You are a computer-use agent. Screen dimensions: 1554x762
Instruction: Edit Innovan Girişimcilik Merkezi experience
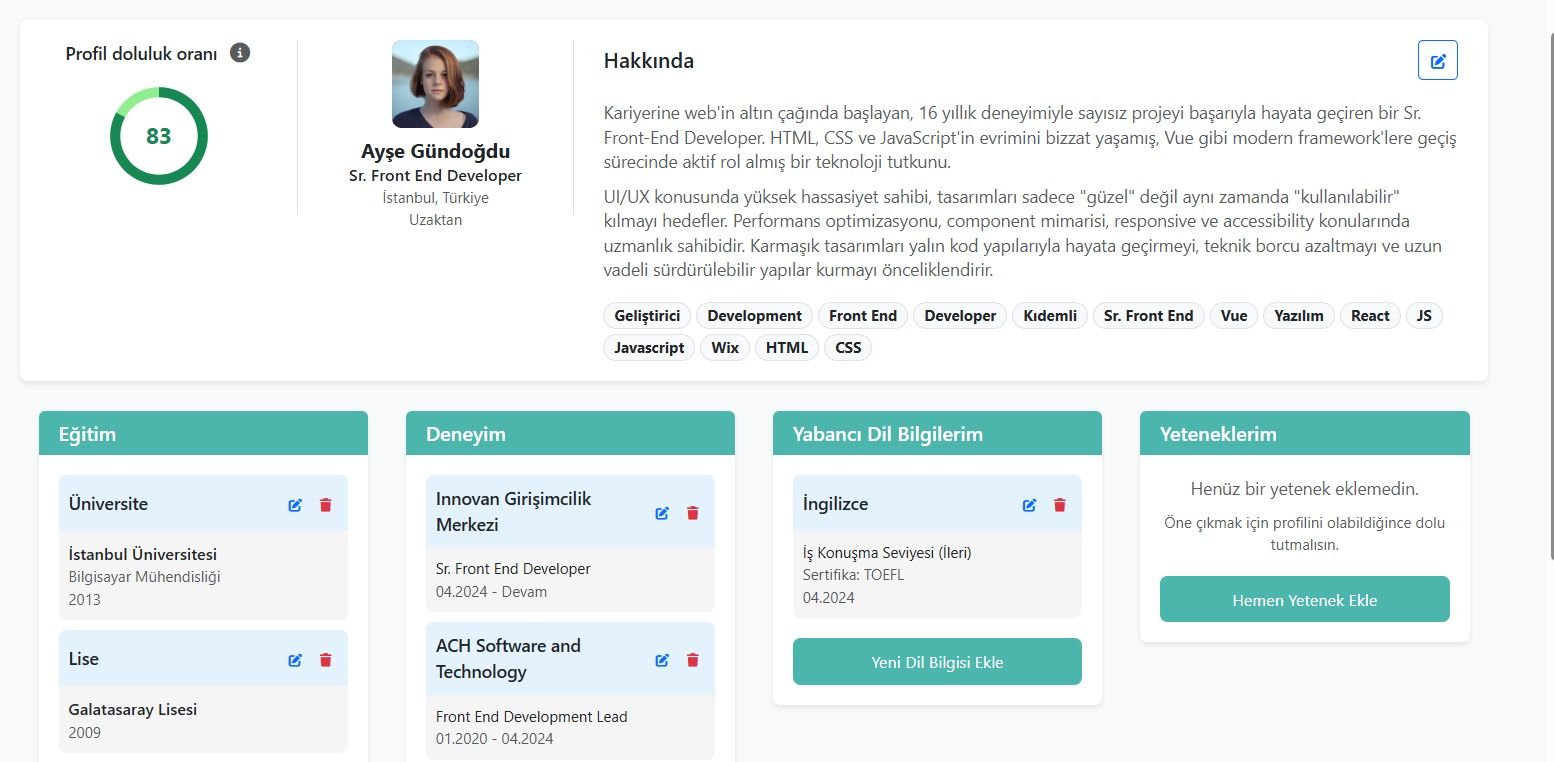pyautogui.click(x=662, y=513)
